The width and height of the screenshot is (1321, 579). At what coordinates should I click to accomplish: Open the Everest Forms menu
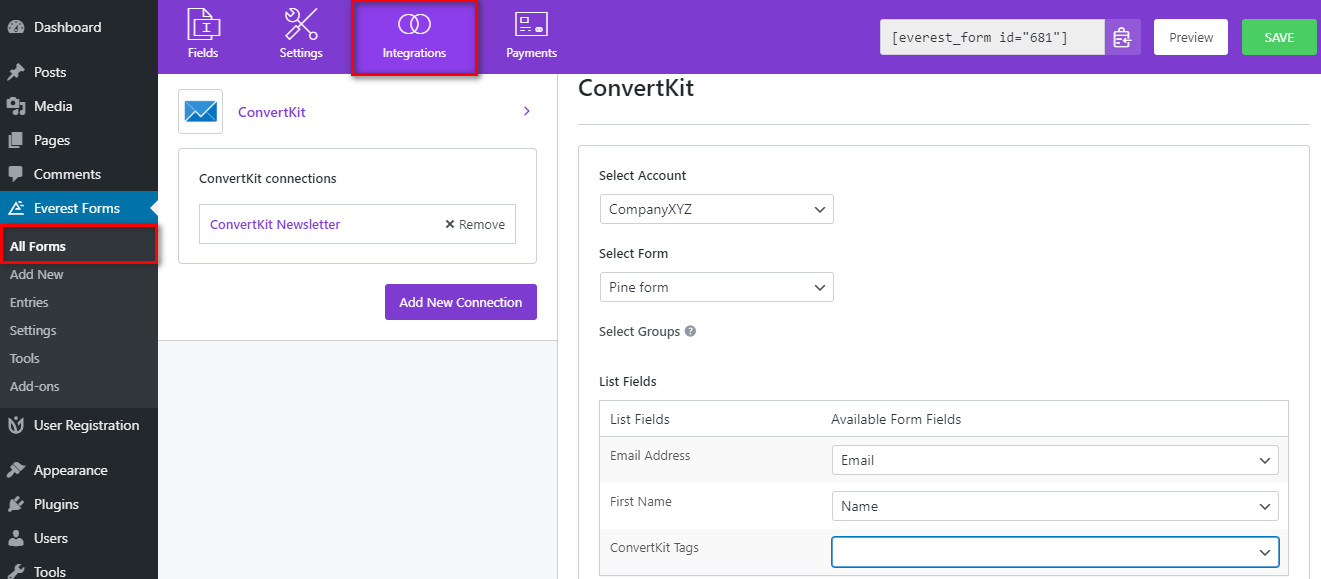76,208
